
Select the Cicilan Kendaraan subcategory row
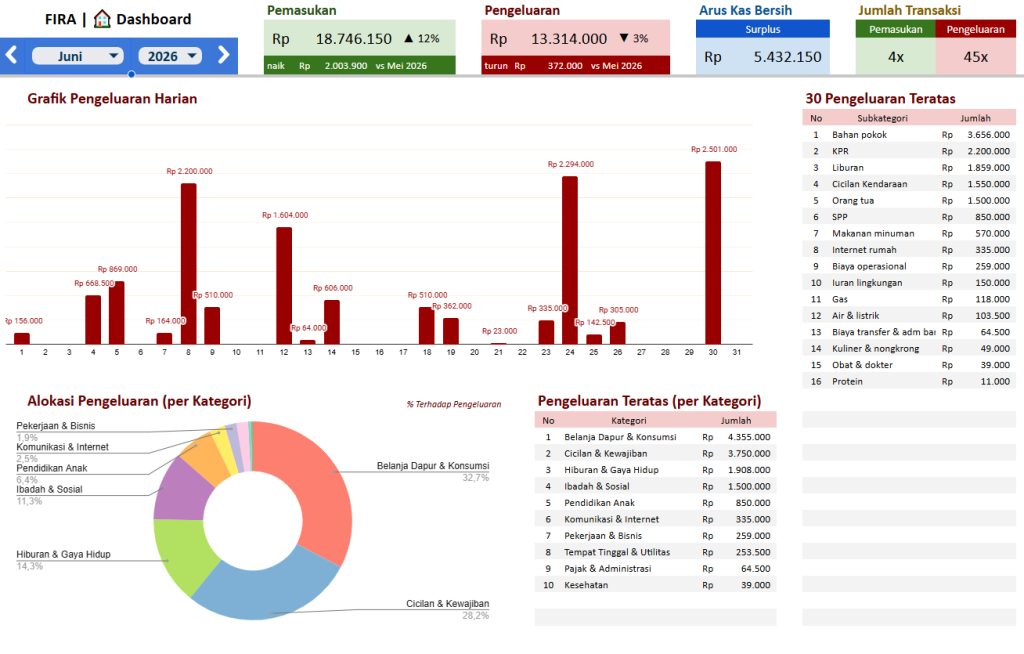(909, 184)
